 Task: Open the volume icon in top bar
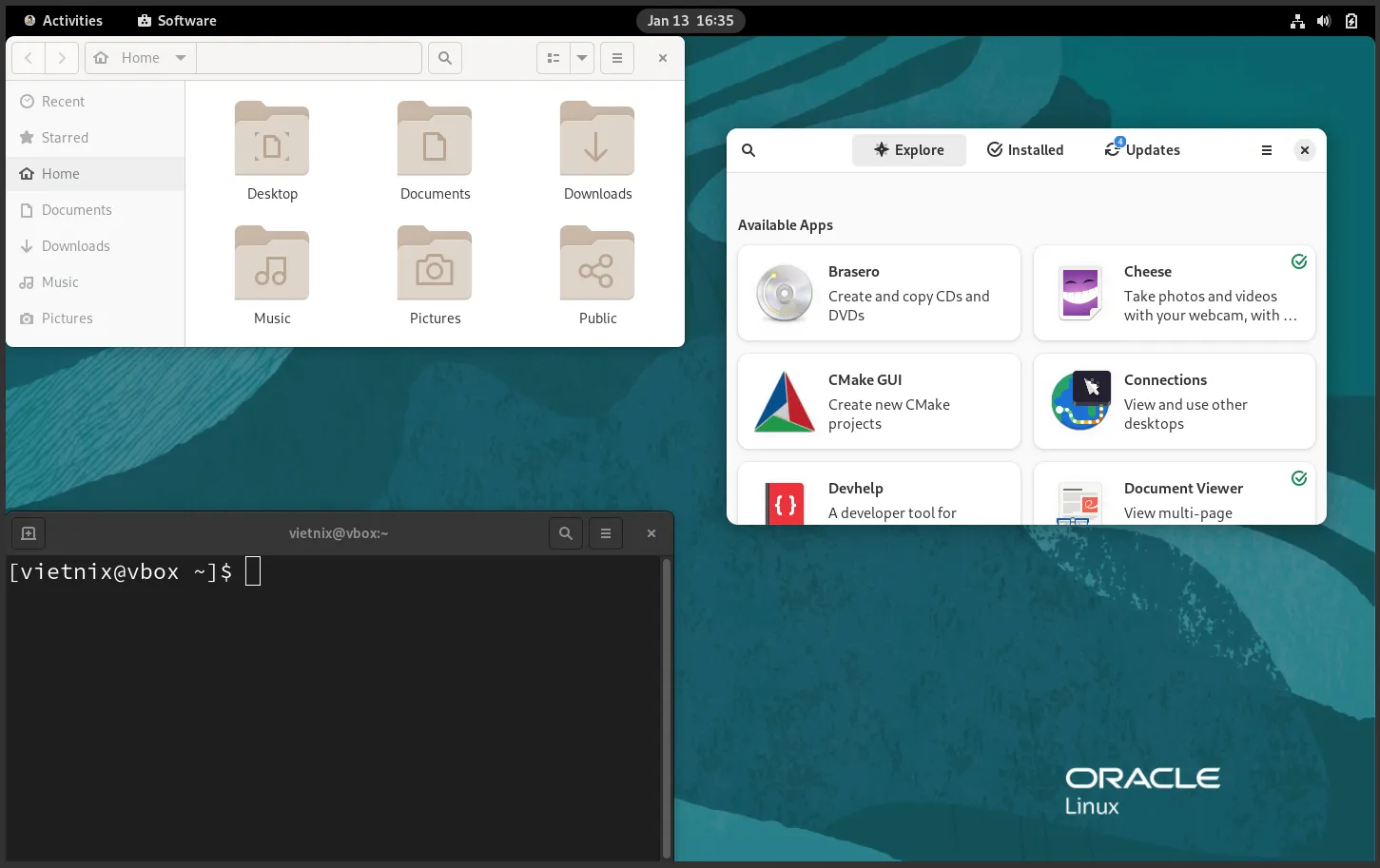[x=1323, y=20]
